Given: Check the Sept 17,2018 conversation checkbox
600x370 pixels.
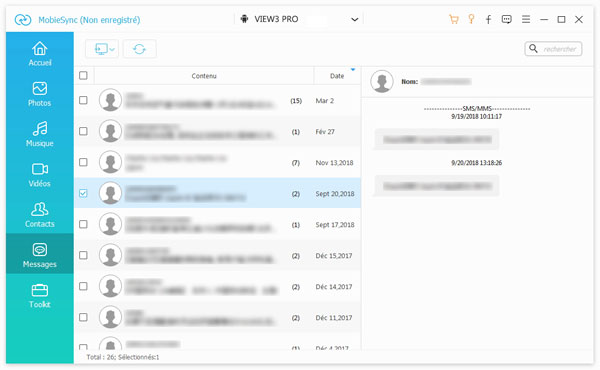Looking at the screenshot, I should point(83,224).
